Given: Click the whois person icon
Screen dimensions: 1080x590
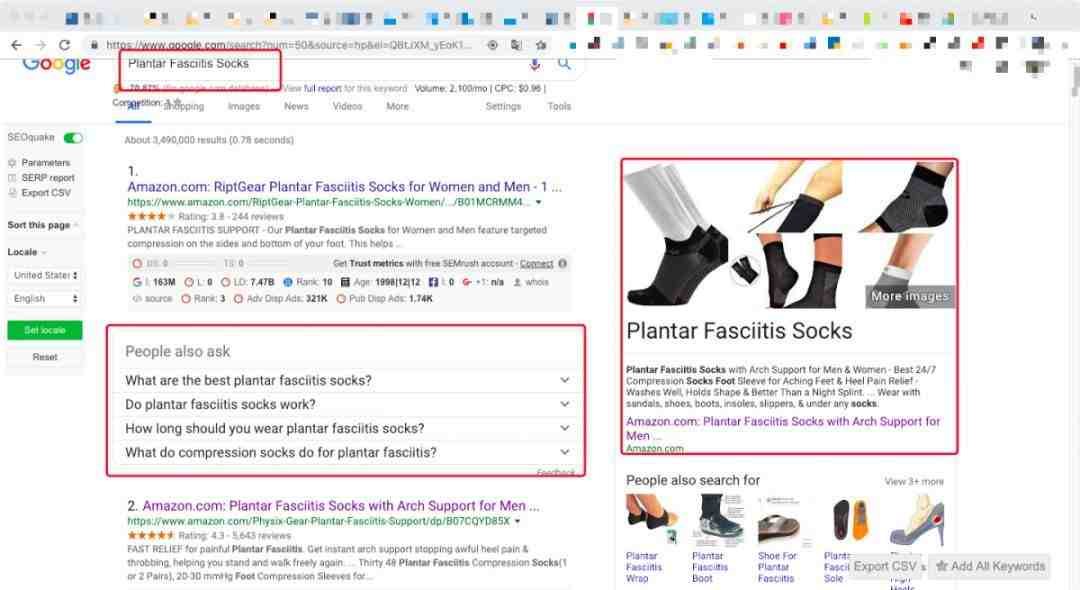Looking at the screenshot, I should pyautogui.click(x=517, y=282).
